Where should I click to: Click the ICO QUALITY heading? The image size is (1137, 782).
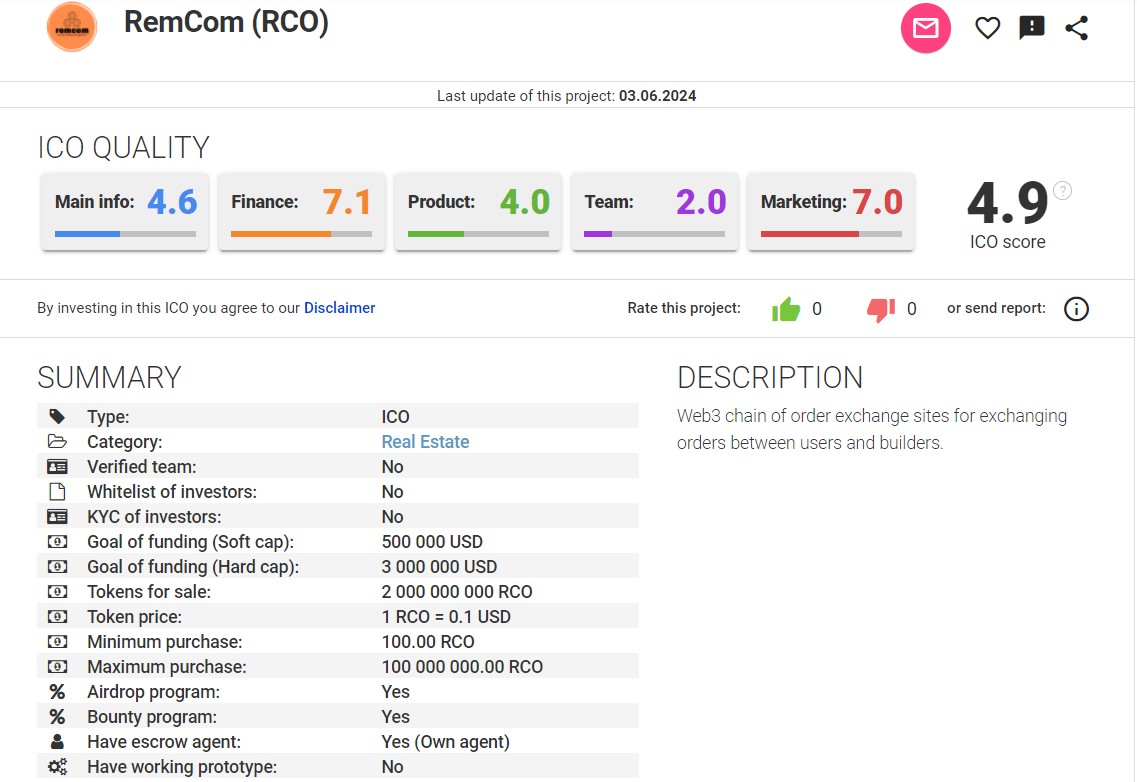(x=124, y=148)
